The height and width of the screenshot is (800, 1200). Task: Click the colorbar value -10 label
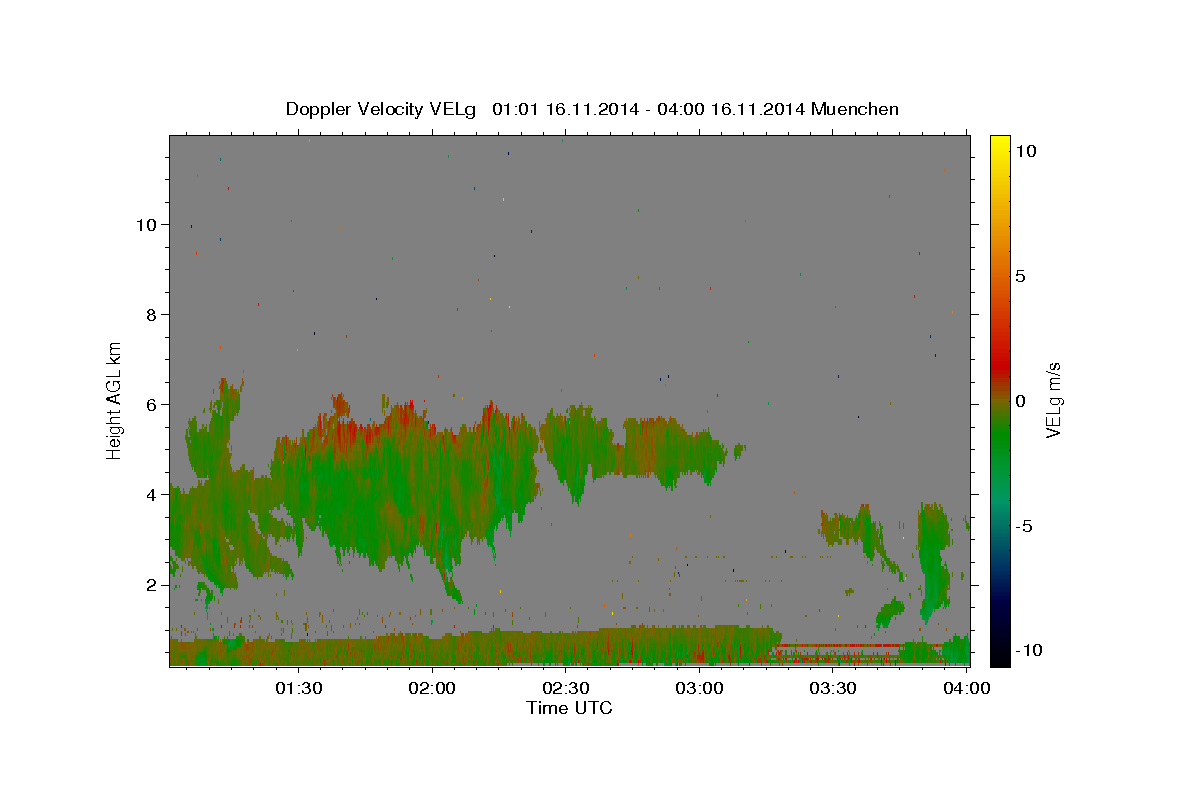tap(1029, 651)
